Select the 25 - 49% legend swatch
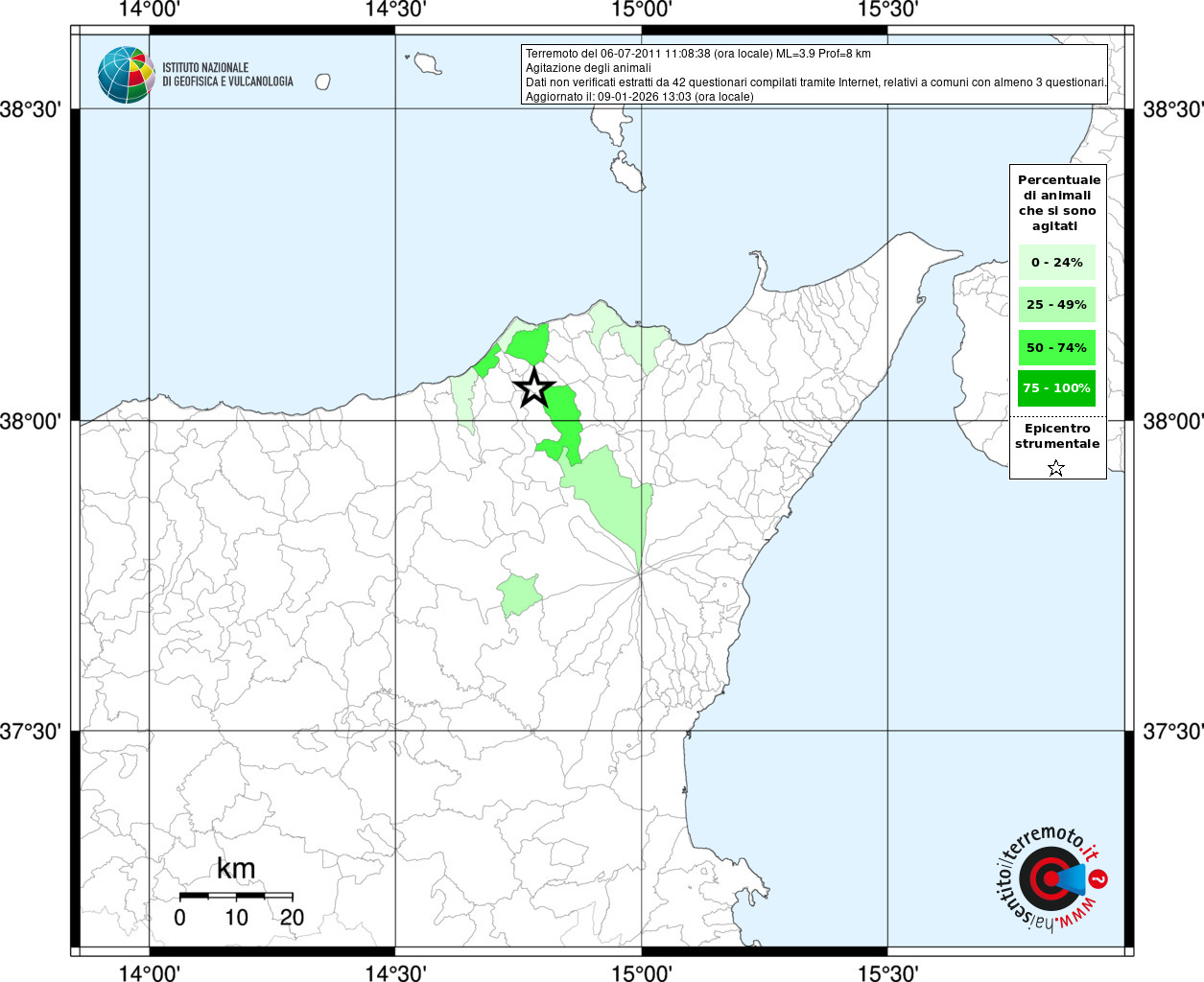The width and height of the screenshot is (1204, 982). point(1056,305)
